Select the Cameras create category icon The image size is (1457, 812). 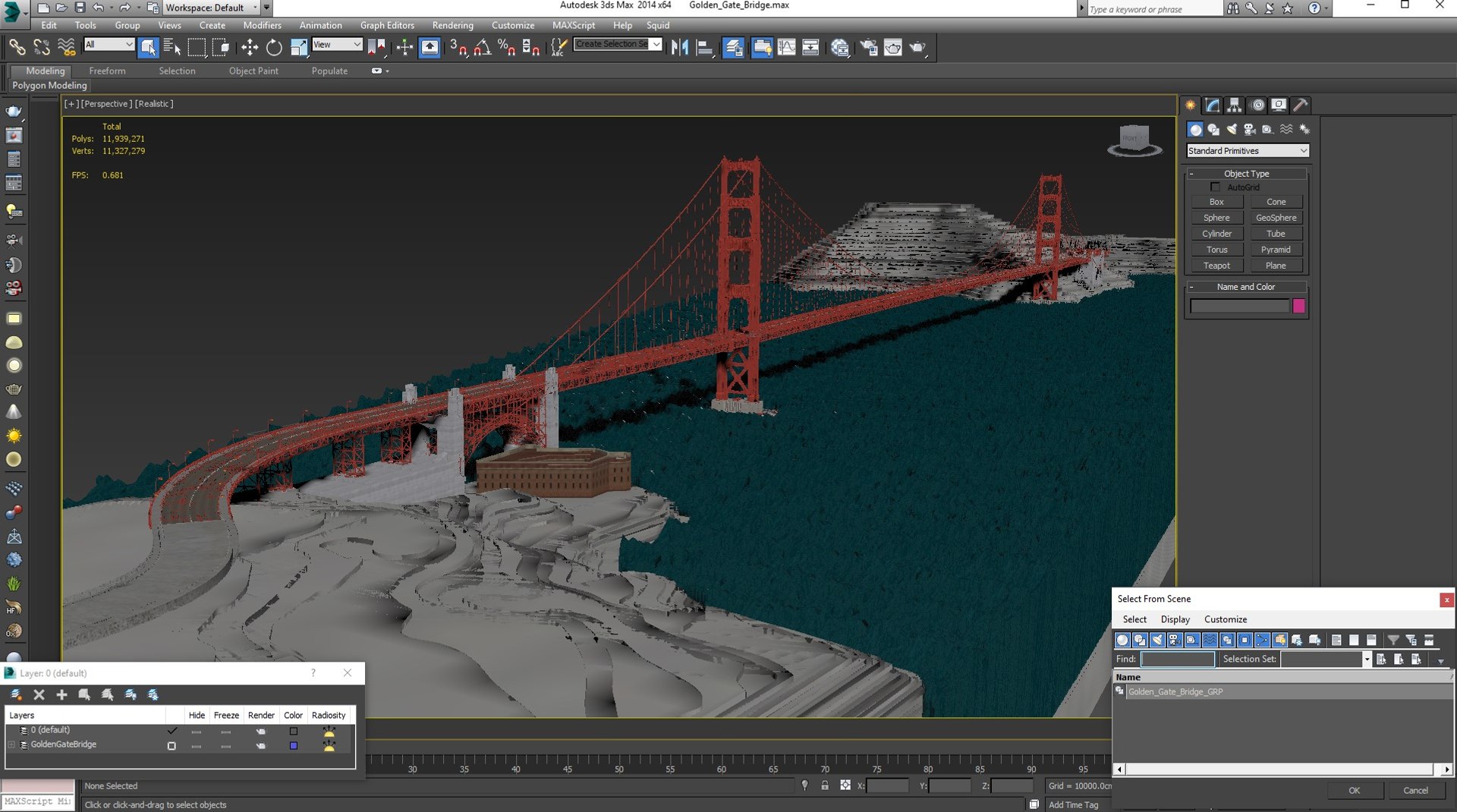click(x=1250, y=129)
